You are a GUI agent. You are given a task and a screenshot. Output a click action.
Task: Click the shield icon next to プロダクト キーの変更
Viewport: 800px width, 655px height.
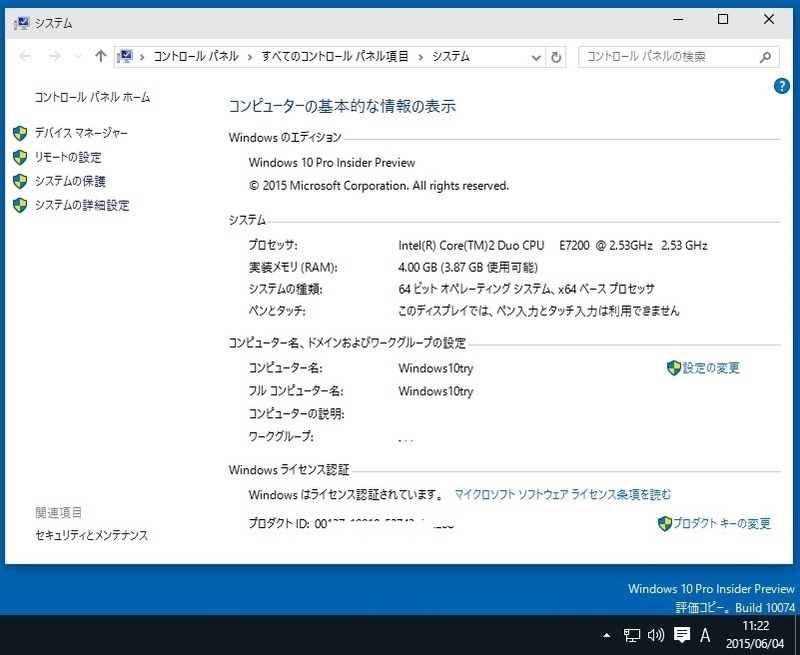coord(665,523)
